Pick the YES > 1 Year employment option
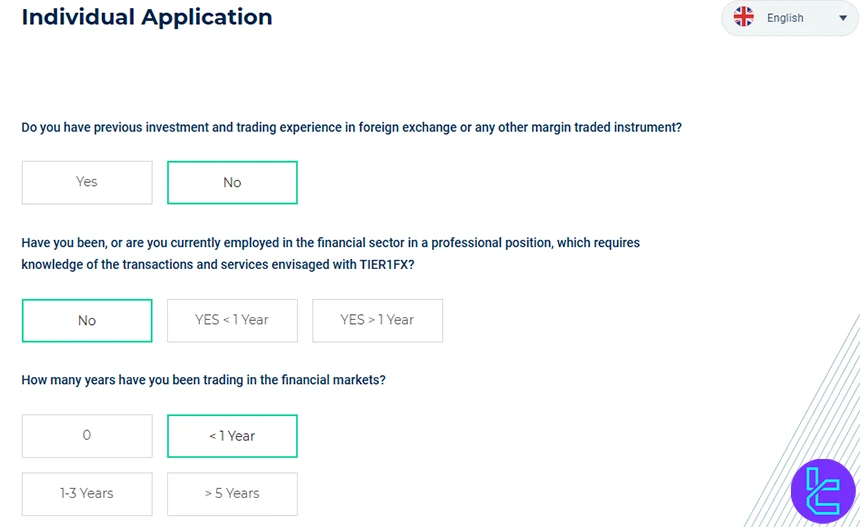Viewport: 860px width, 527px height. click(377, 320)
